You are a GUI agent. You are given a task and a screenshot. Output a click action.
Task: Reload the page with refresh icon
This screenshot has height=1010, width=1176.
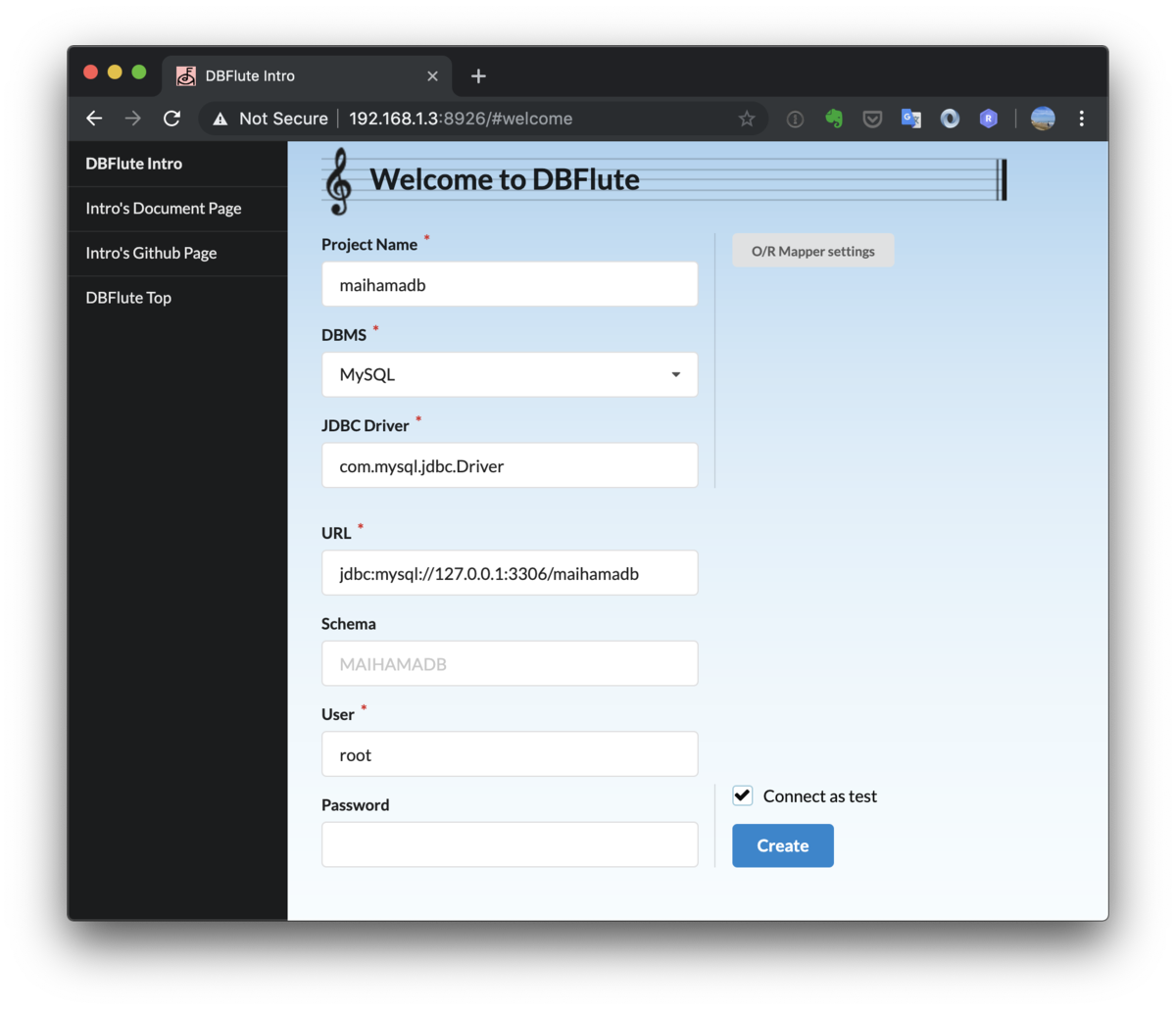coord(172,119)
